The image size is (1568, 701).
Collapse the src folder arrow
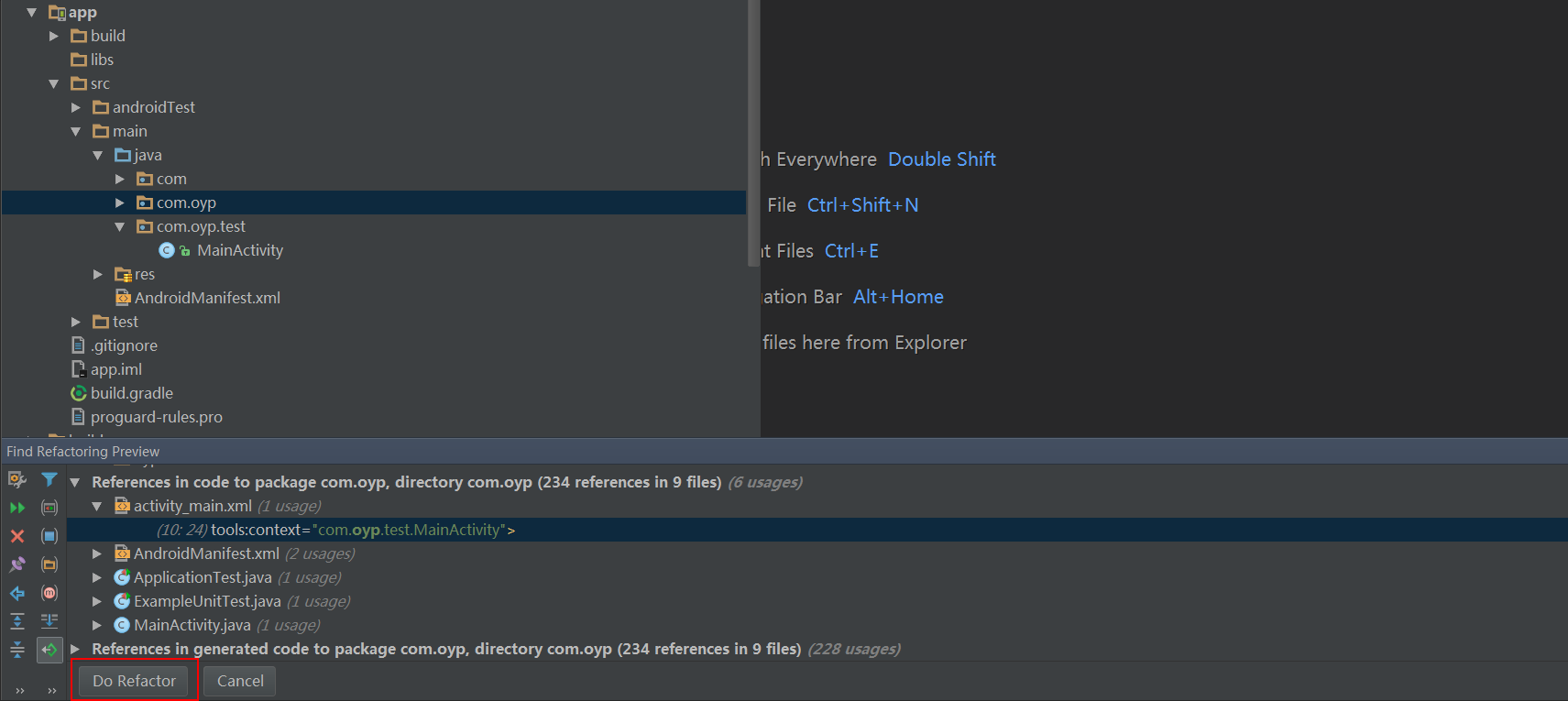coord(54,83)
